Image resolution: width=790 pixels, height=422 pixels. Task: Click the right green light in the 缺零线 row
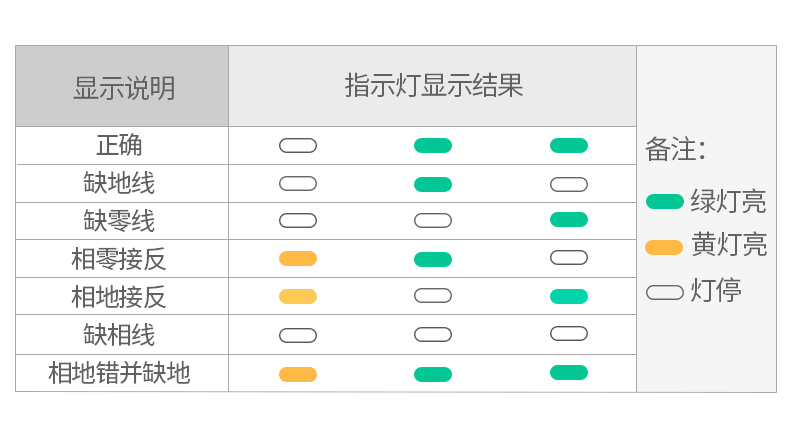point(569,220)
